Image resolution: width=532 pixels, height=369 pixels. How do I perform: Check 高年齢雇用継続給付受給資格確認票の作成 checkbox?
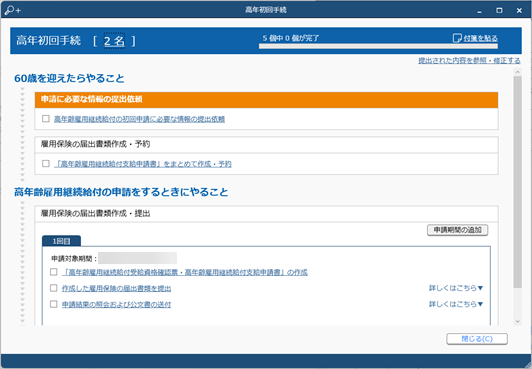point(54,272)
